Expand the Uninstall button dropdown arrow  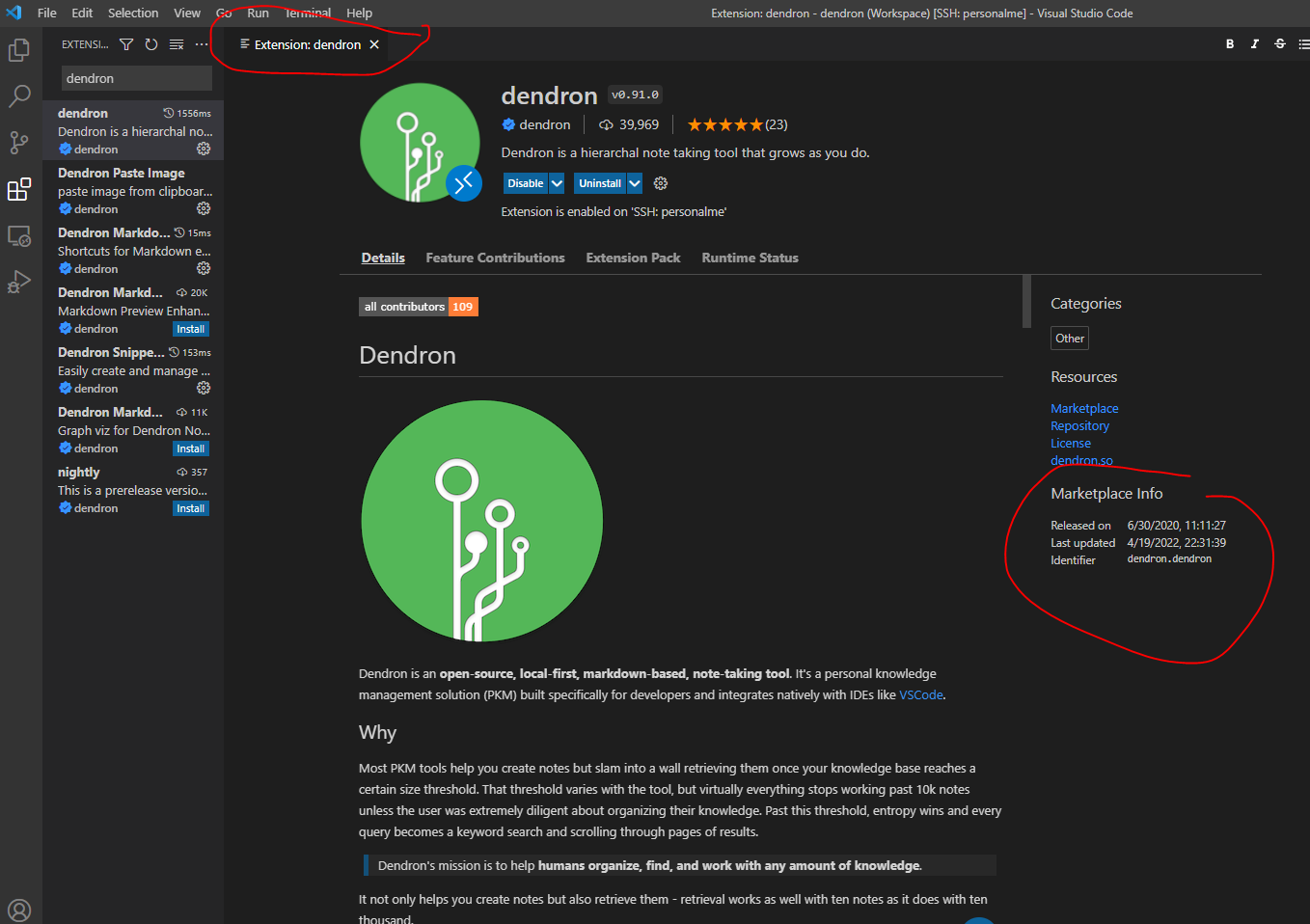tap(635, 183)
